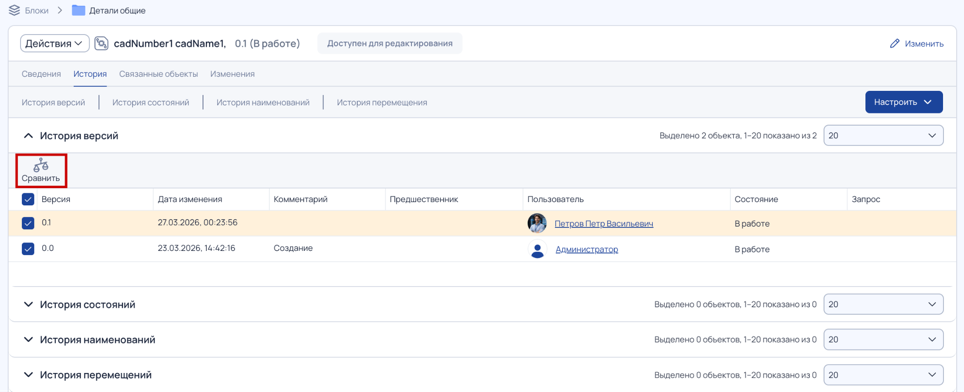Viewport: 964px width, 392px height.
Task: Uncheck the checkbox for version 0.0
Action: click(x=27, y=249)
